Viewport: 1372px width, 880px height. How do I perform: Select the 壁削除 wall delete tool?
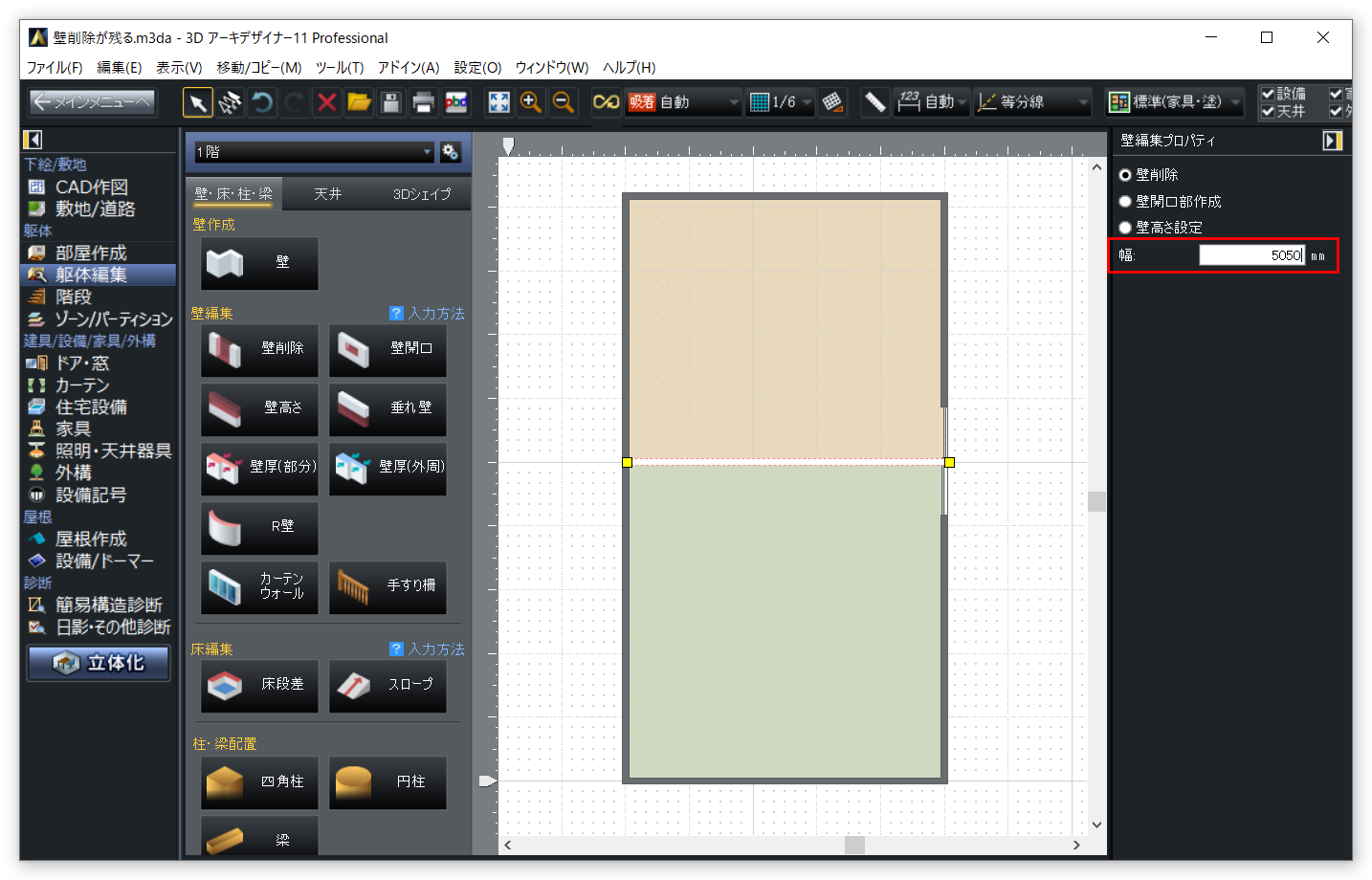click(x=259, y=349)
